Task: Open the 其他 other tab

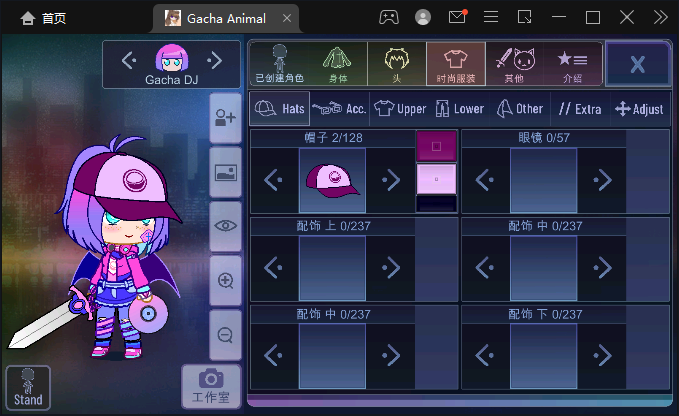Action: point(514,64)
